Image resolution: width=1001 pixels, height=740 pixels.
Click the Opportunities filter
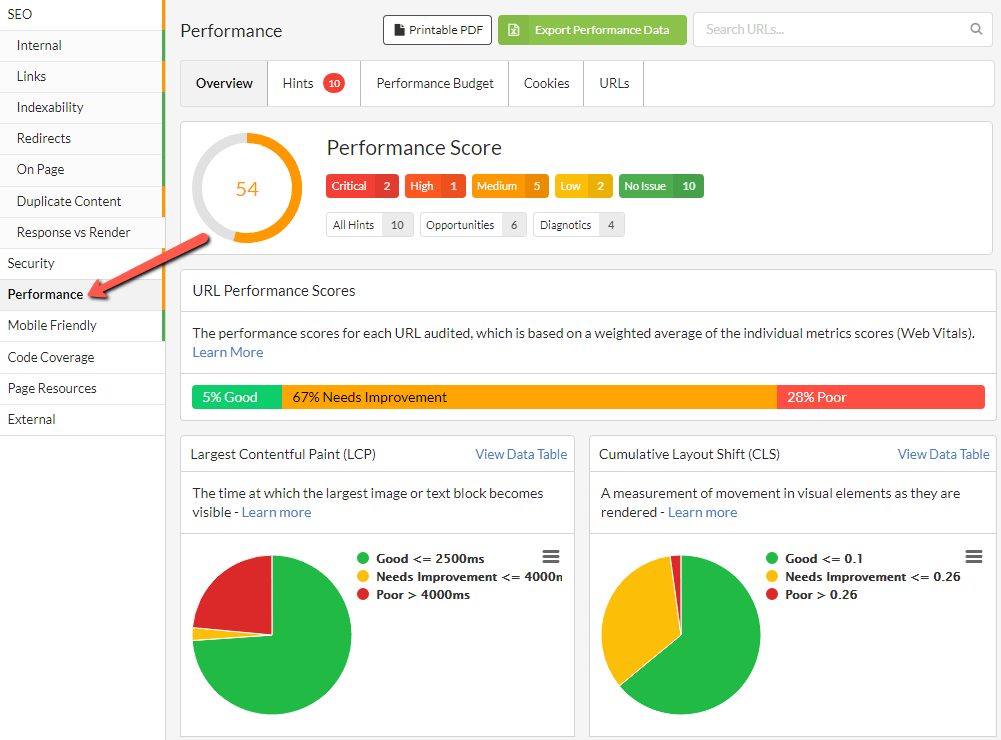473,225
